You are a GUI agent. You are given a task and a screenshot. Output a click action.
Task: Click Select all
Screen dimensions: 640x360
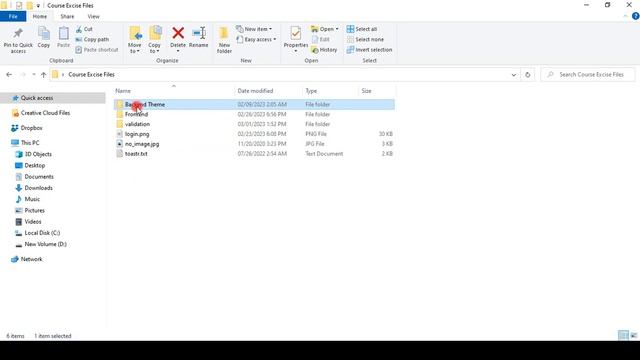tap(362, 29)
